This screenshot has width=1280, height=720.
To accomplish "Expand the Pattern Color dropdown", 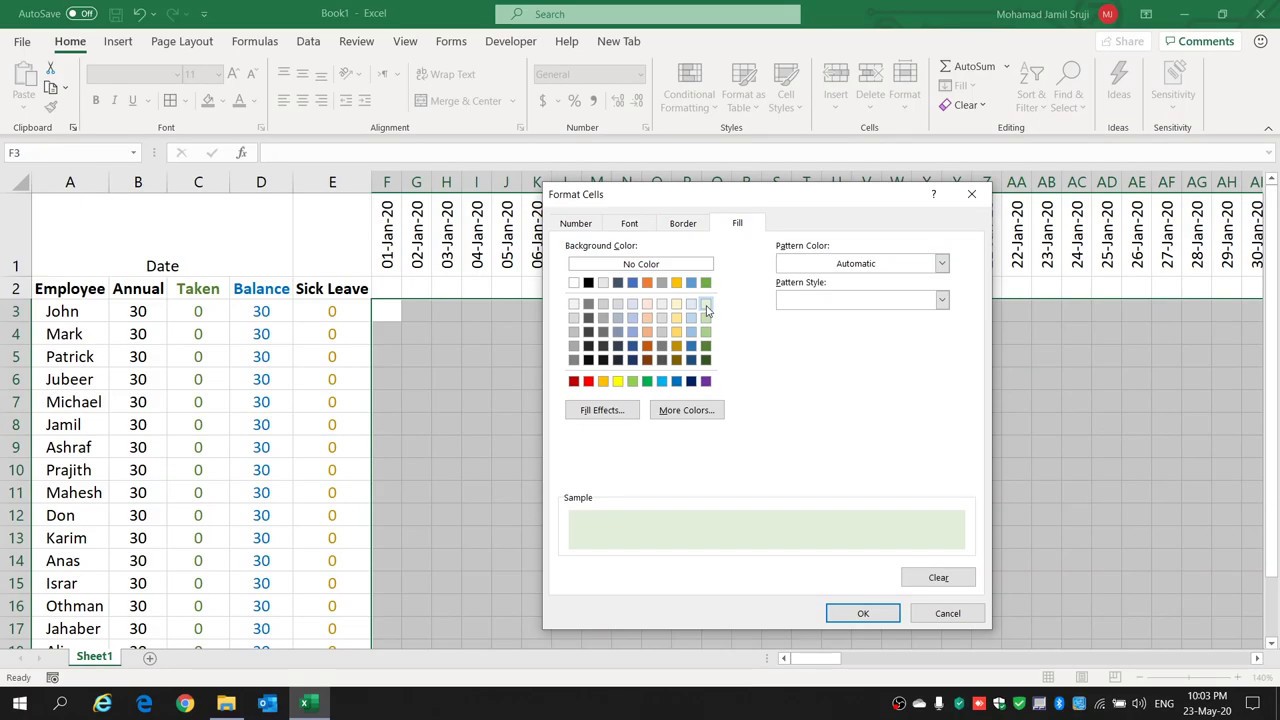I will 941,263.
